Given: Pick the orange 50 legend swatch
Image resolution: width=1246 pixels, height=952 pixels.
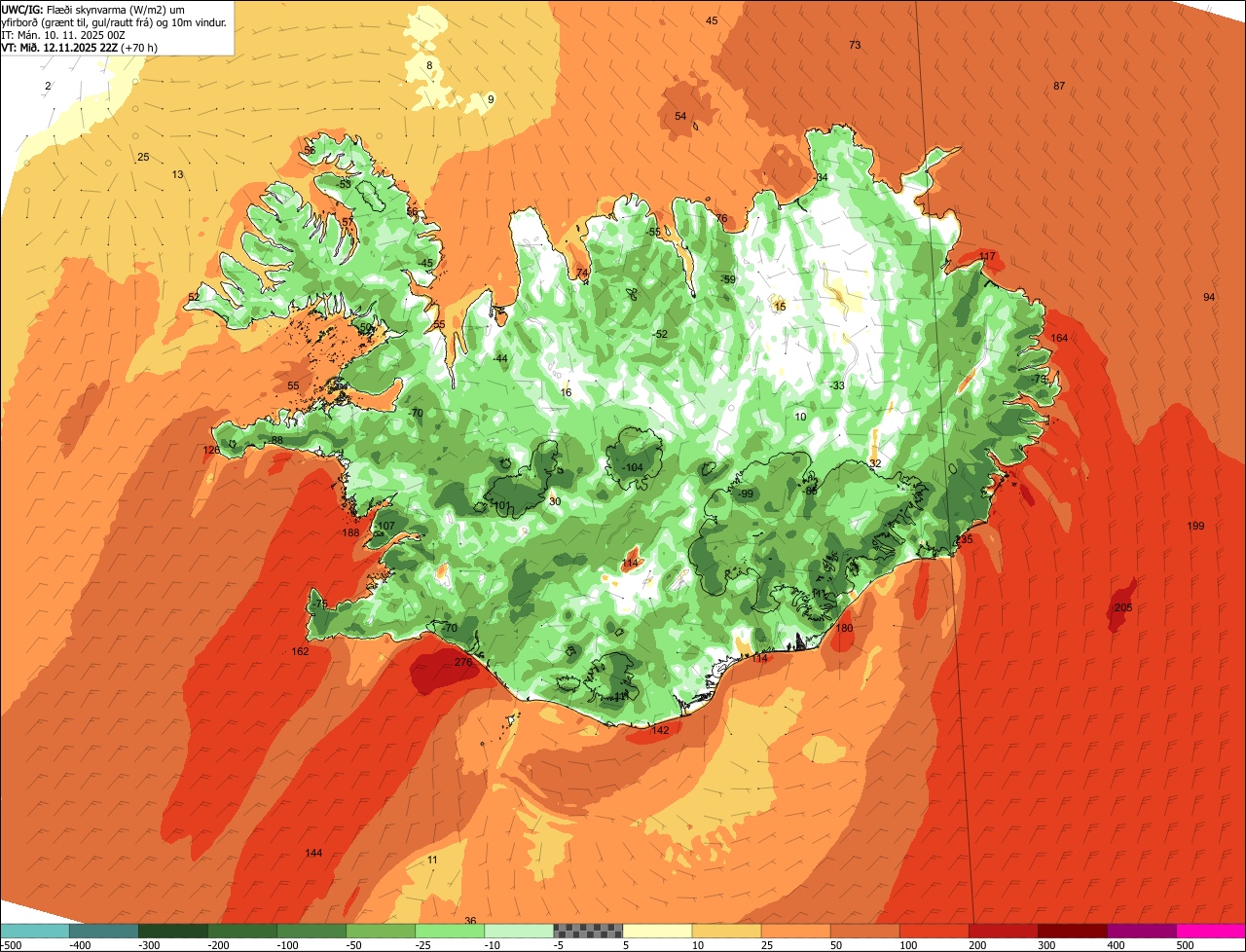Looking at the screenshot, I should (x=864, y=931).
